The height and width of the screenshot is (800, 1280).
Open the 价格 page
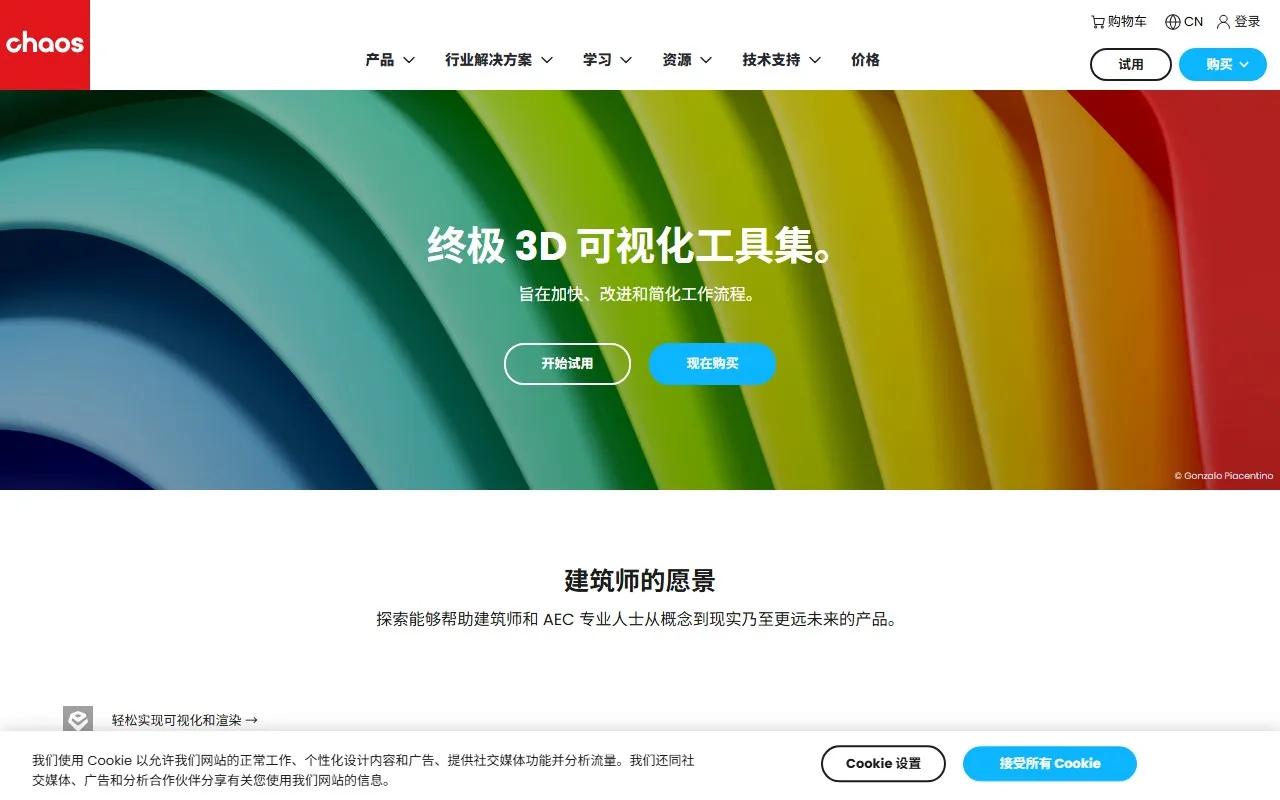[865, 60]
